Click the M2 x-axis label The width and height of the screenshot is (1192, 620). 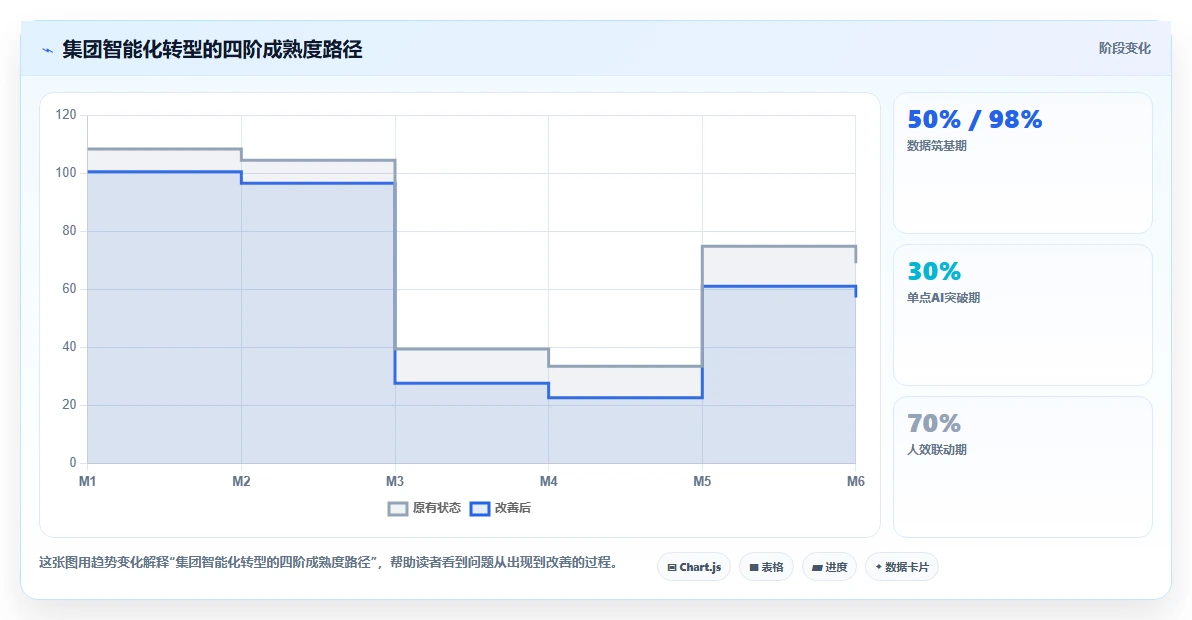click(241, 481)
